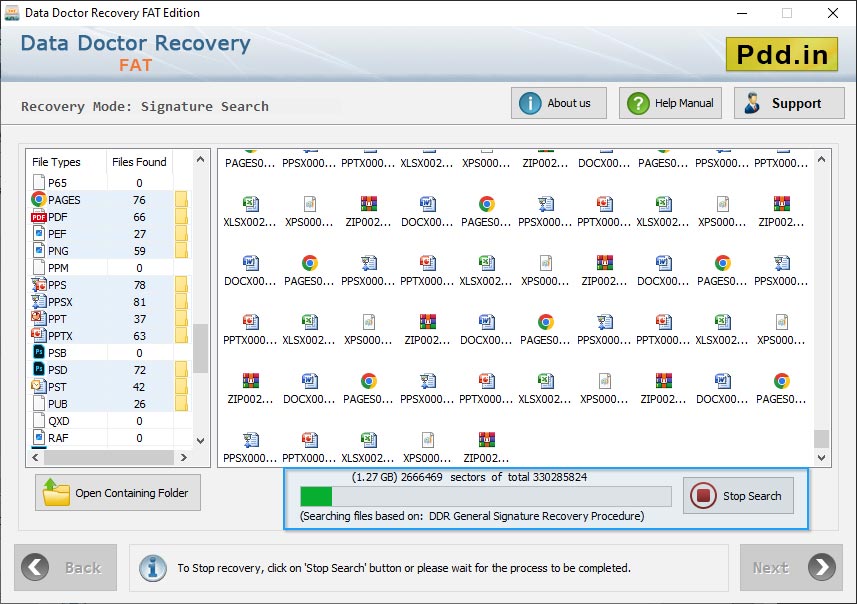Open the yellow folder beside PEF row

click(181, 234)
